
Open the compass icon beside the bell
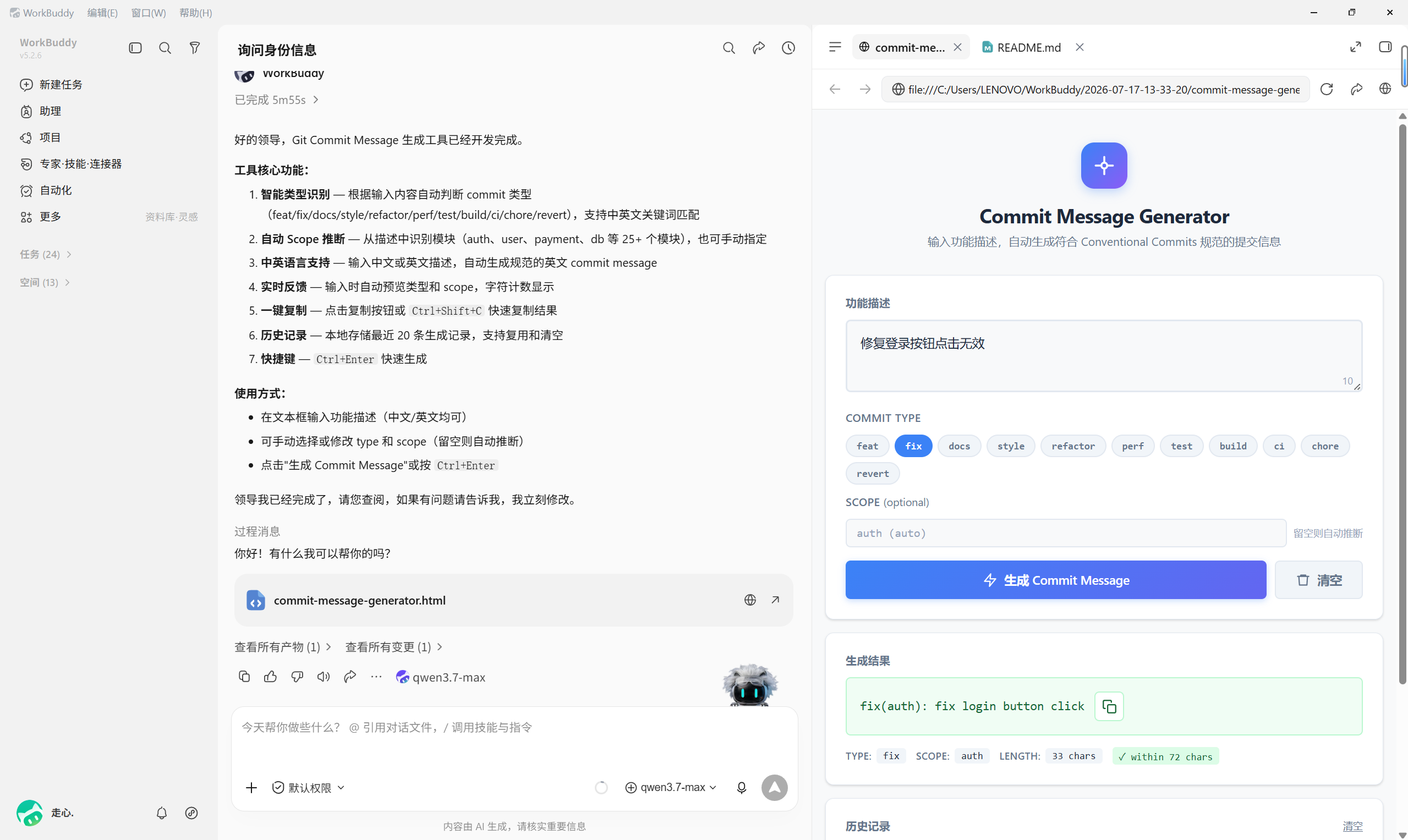tap(191, 814)
